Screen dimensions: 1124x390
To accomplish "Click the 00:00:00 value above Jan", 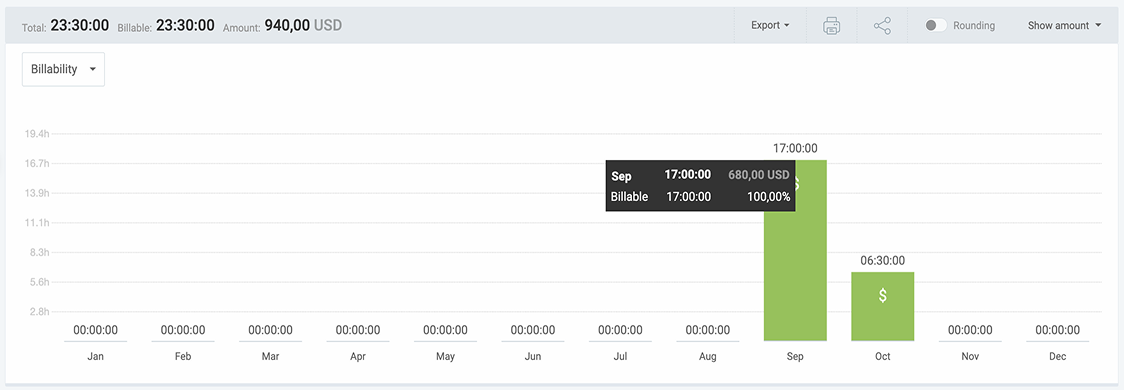I will click(x=95, y=330).
